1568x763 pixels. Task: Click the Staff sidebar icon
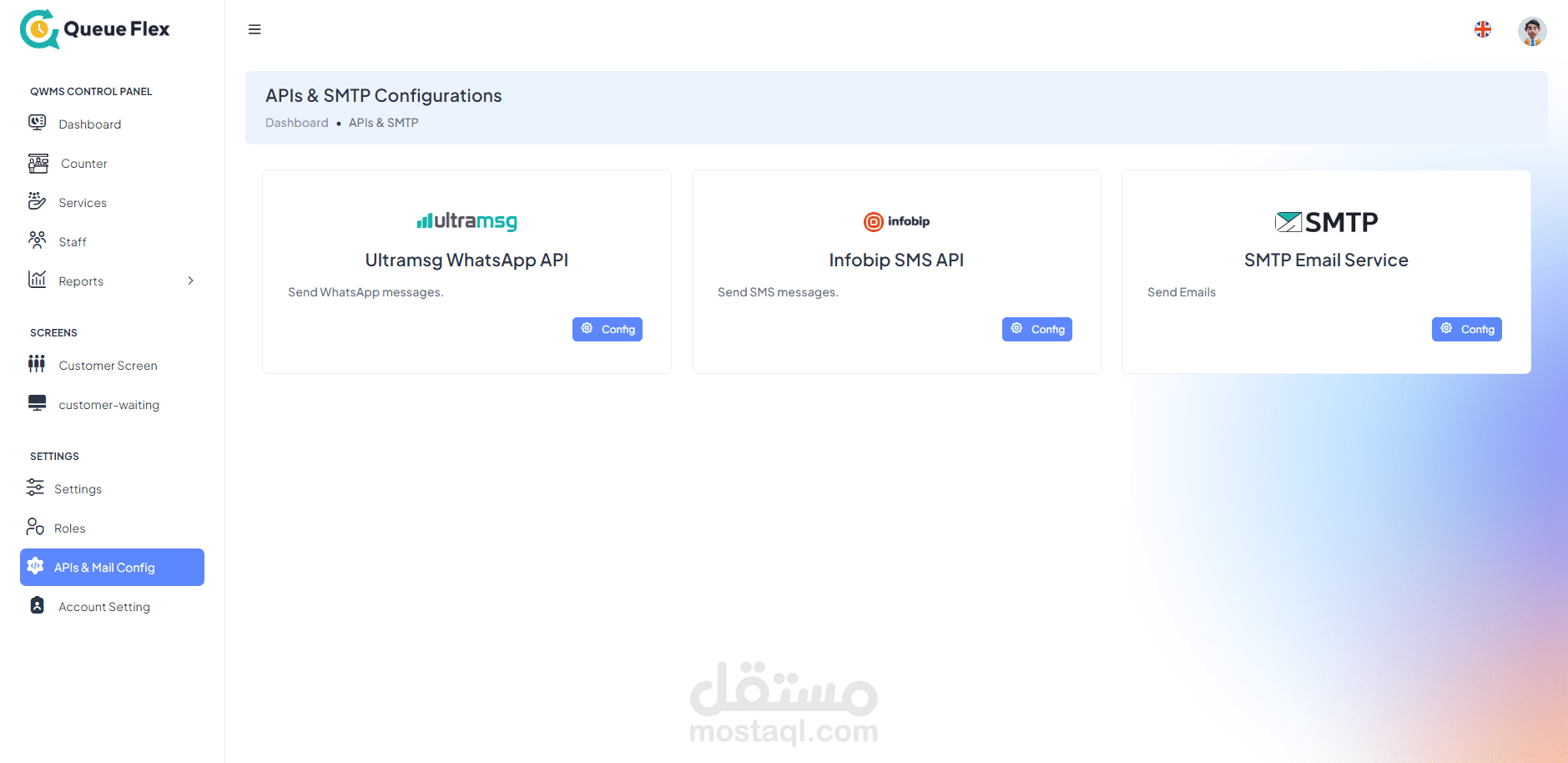(x=37, y=240)
